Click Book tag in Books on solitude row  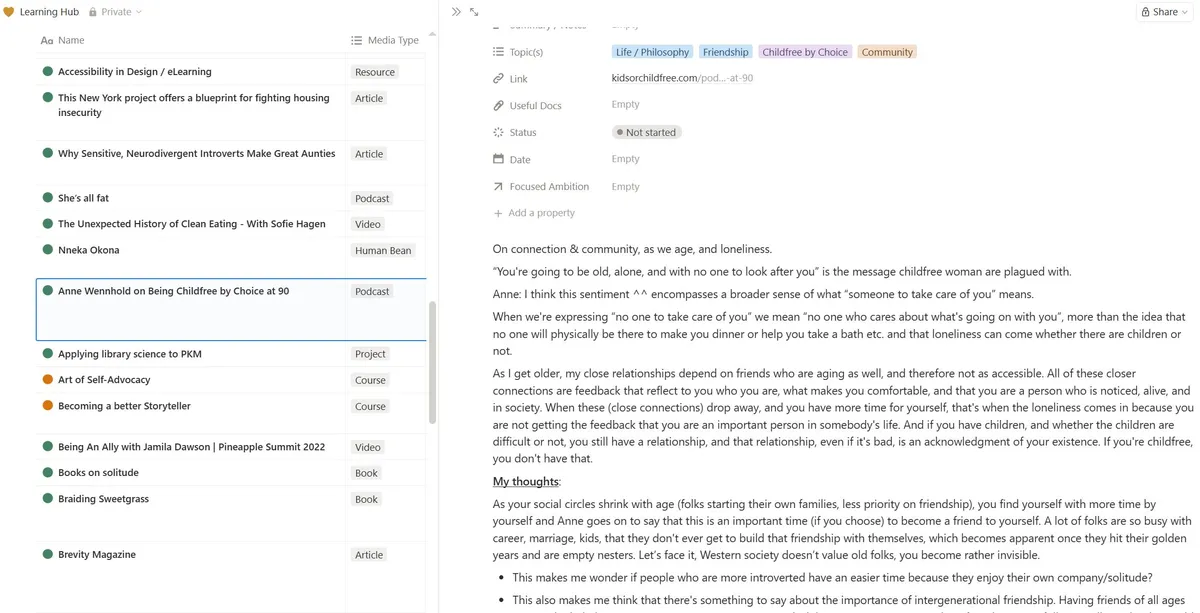[x=367, y=473]
